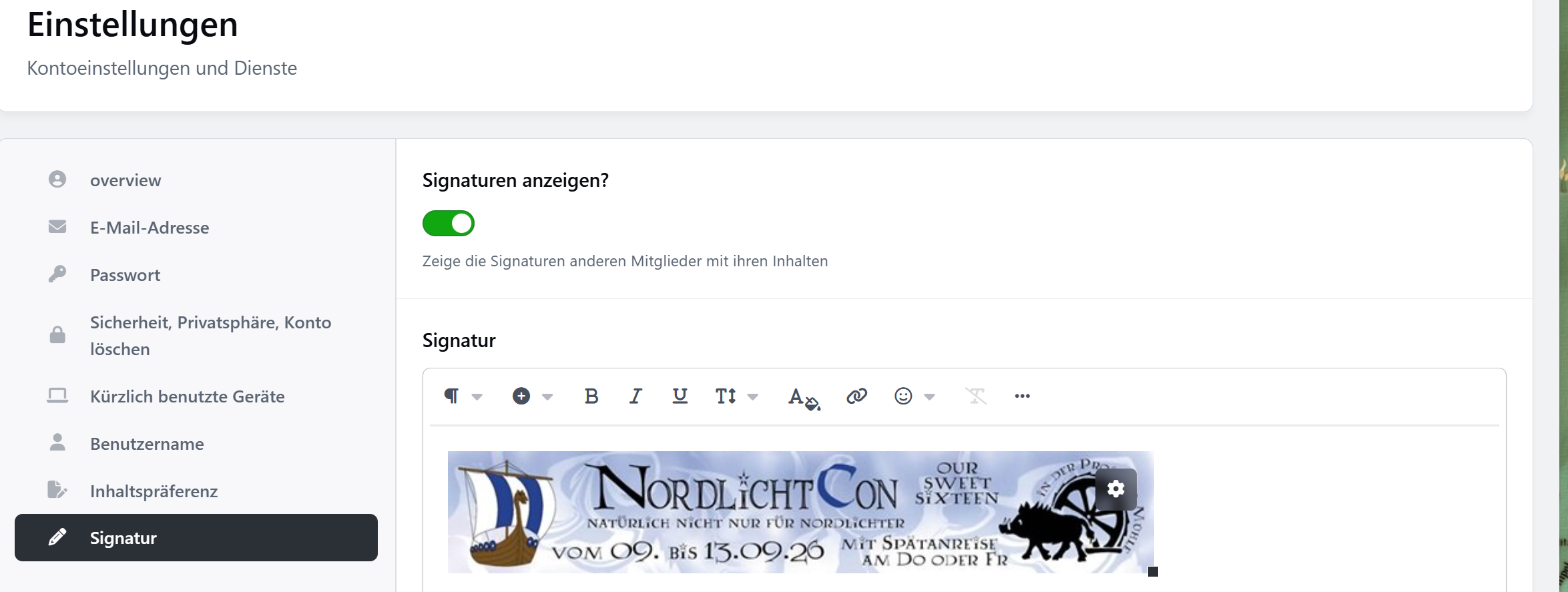Apply italic formatting in the editor
1568x592 pixels.
635,396
